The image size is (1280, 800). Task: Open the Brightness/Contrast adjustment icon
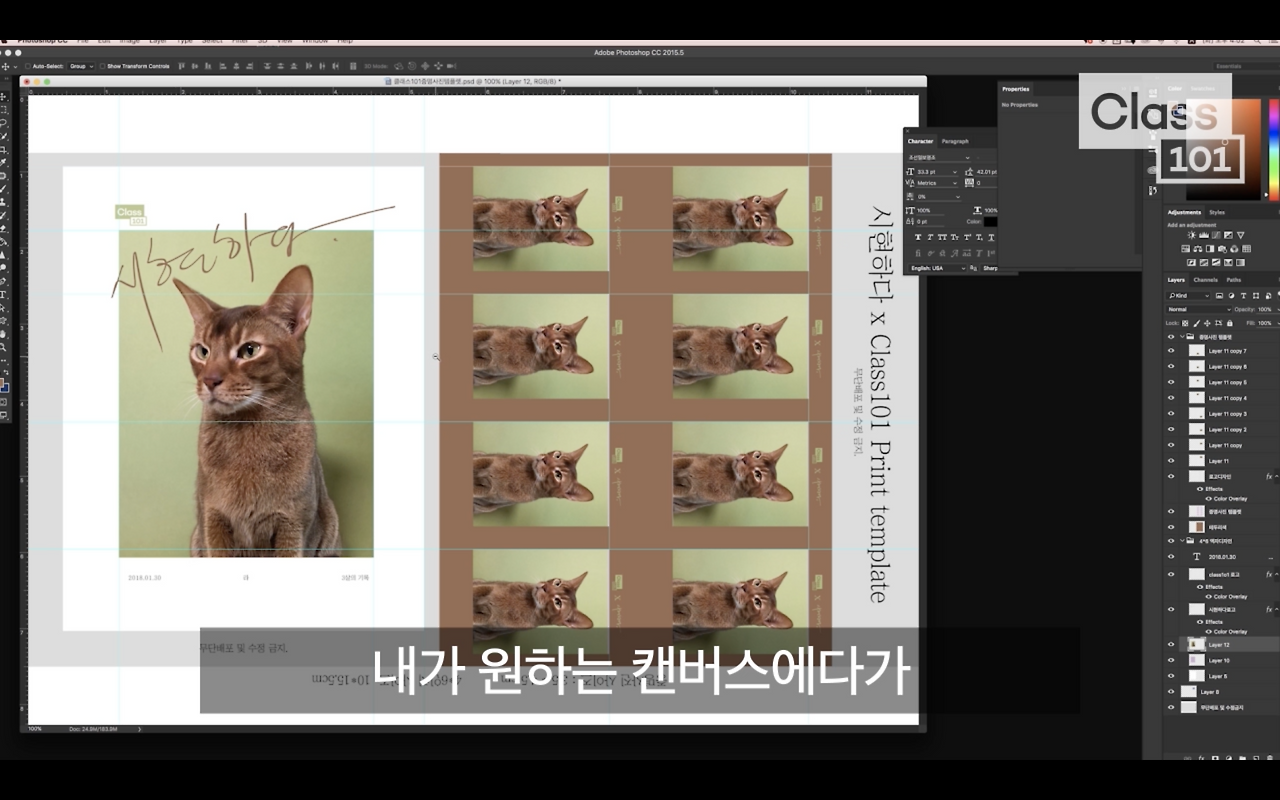[x=1191, y=235]
